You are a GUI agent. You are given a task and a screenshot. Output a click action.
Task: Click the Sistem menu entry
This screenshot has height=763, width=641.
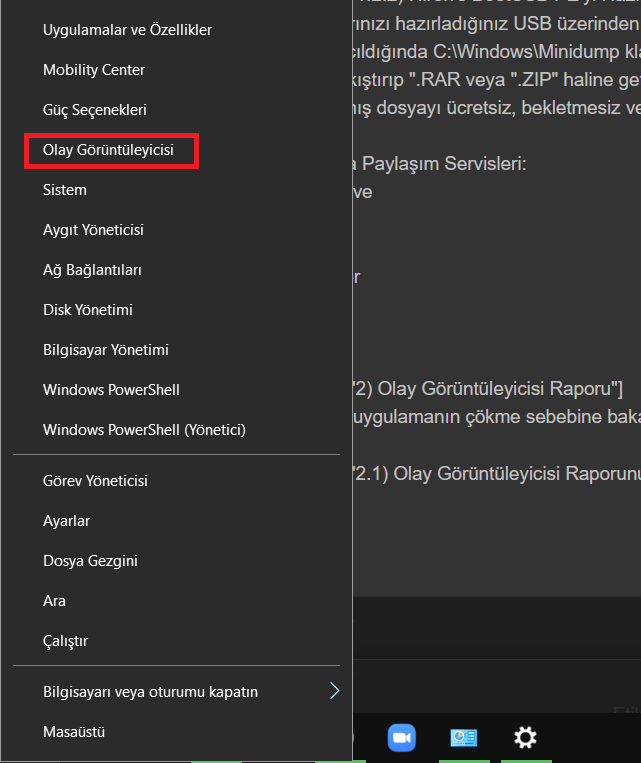point(65,190)
